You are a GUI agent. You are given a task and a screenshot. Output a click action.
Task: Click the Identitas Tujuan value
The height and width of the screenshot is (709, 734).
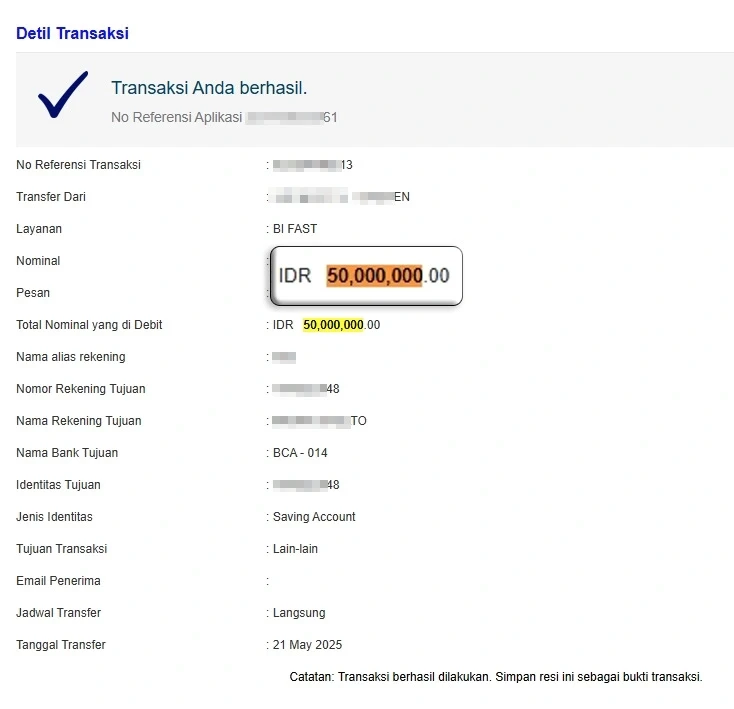(x=306, y=485)
